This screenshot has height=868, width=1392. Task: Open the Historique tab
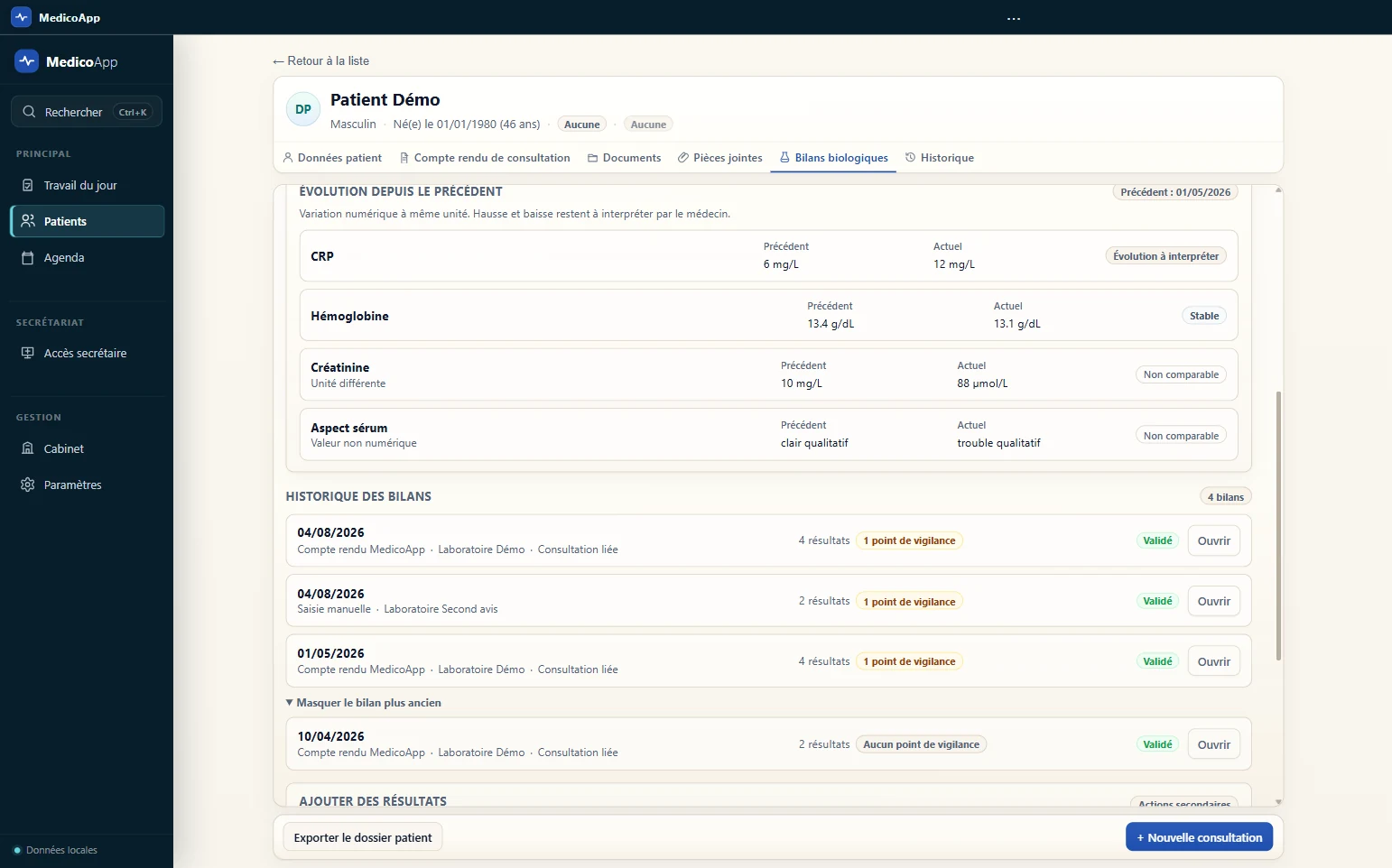[940, 157]
